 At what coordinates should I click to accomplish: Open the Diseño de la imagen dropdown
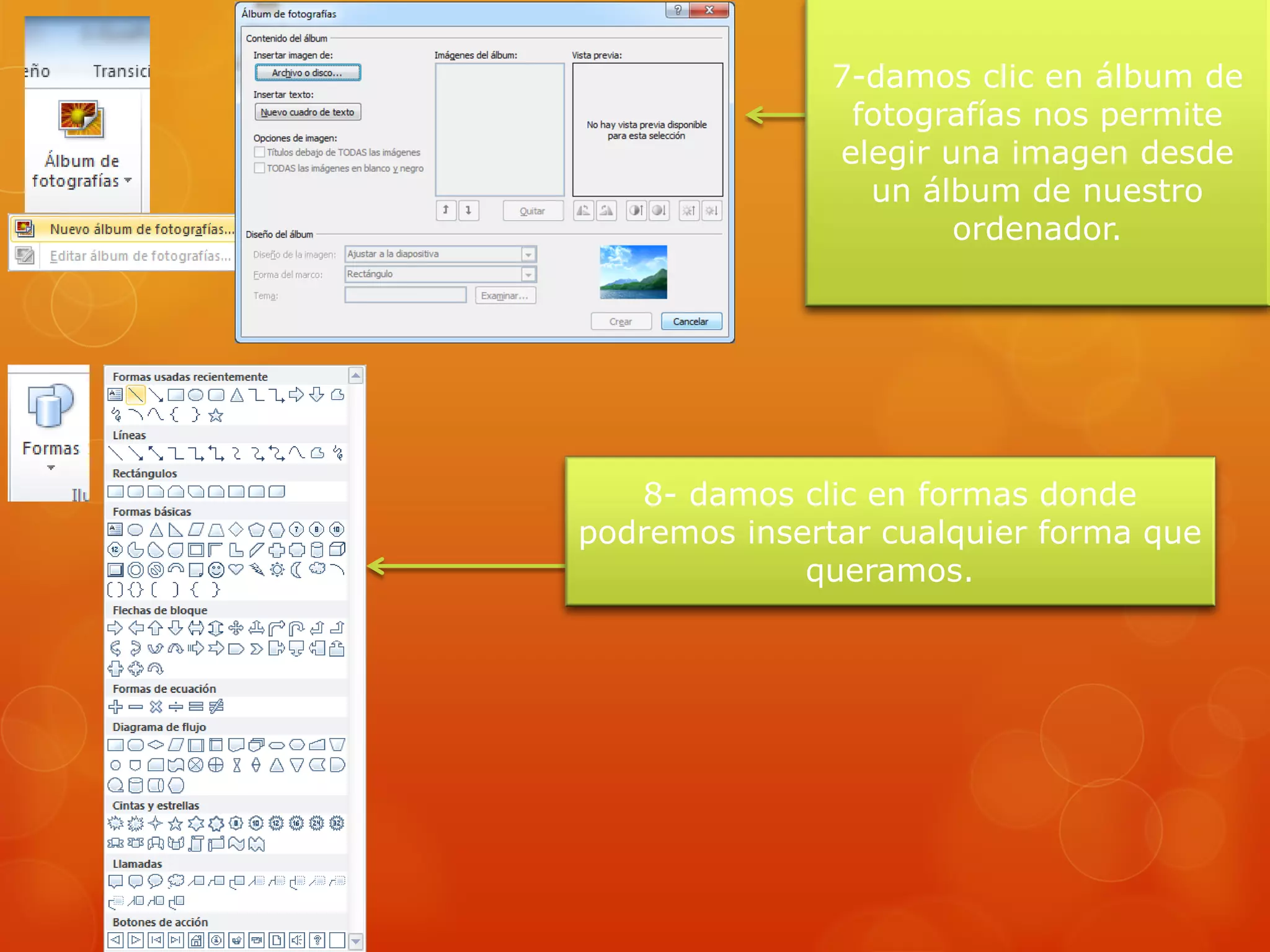528,254
